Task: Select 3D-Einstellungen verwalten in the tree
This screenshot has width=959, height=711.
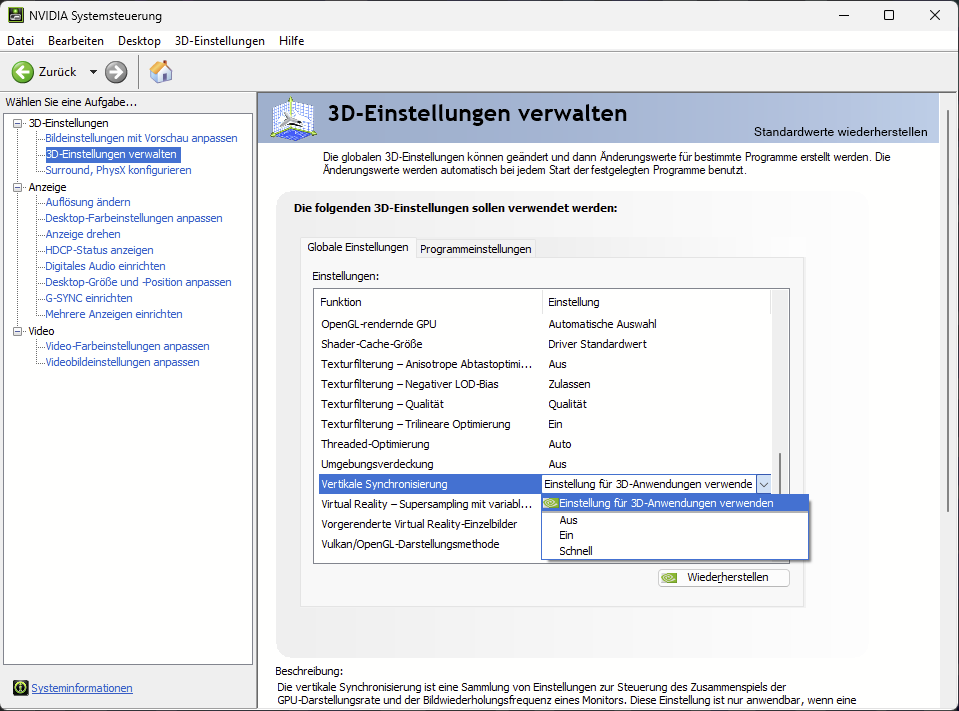Action: [113, 154]
